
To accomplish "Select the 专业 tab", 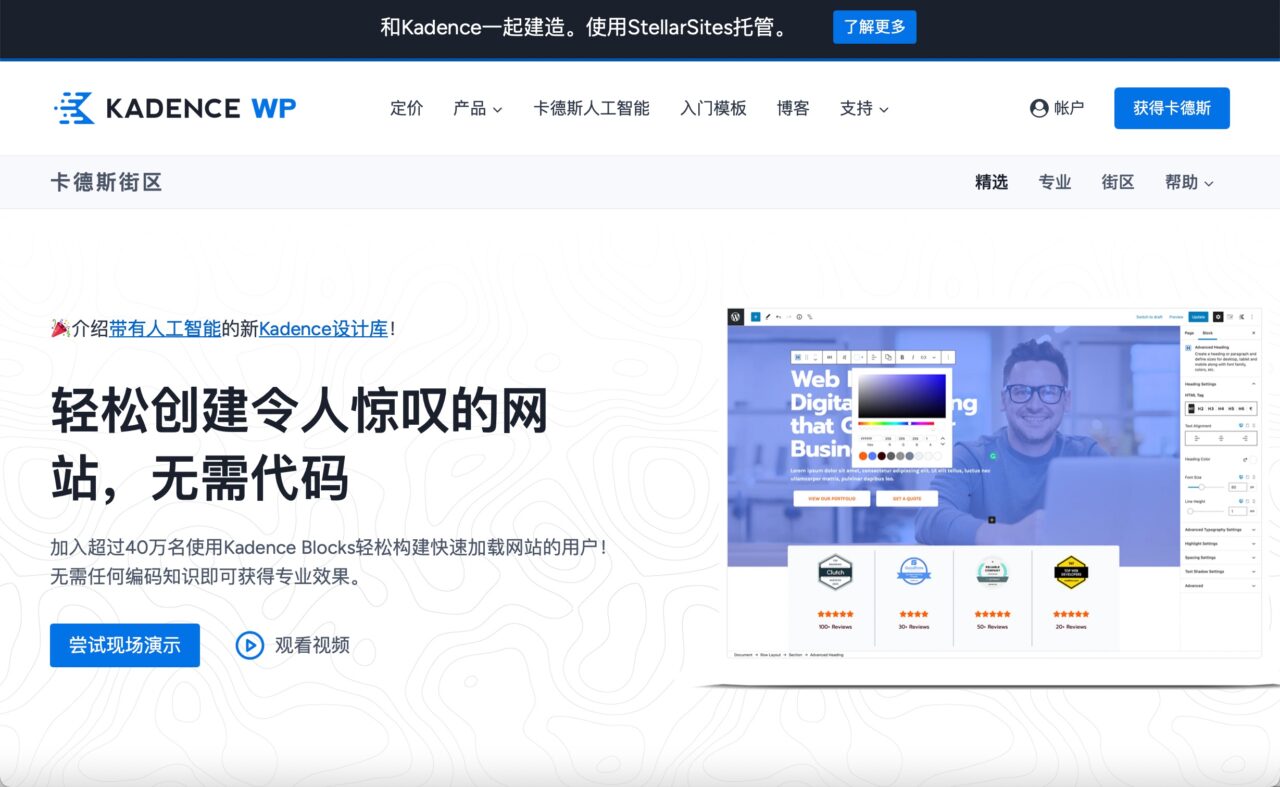I will tap(1055, 182).
